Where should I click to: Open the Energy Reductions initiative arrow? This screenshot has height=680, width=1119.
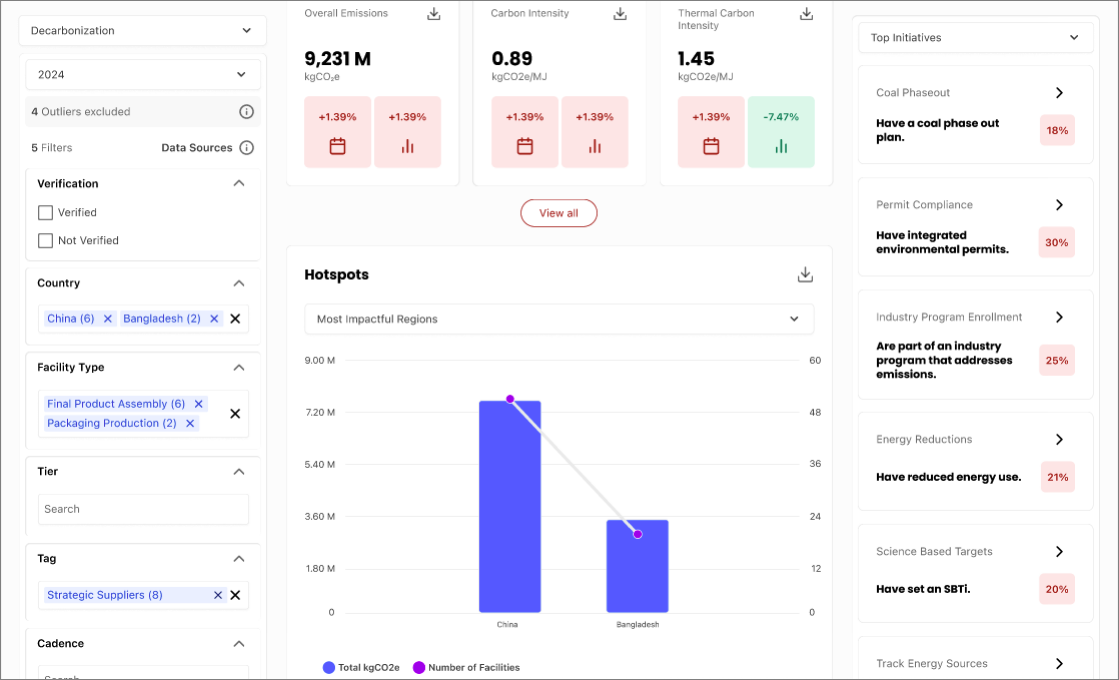pyautogui.click(x=1059, y=440)
